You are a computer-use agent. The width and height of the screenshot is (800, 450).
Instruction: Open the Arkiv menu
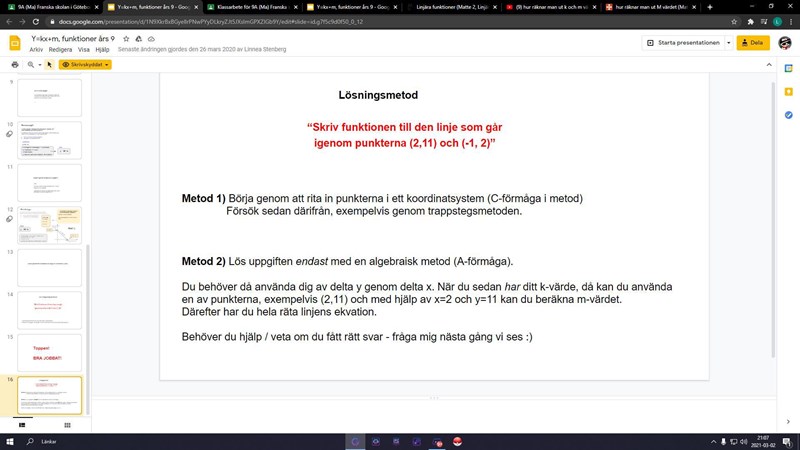pyautogui.click(x=36, y=49)
